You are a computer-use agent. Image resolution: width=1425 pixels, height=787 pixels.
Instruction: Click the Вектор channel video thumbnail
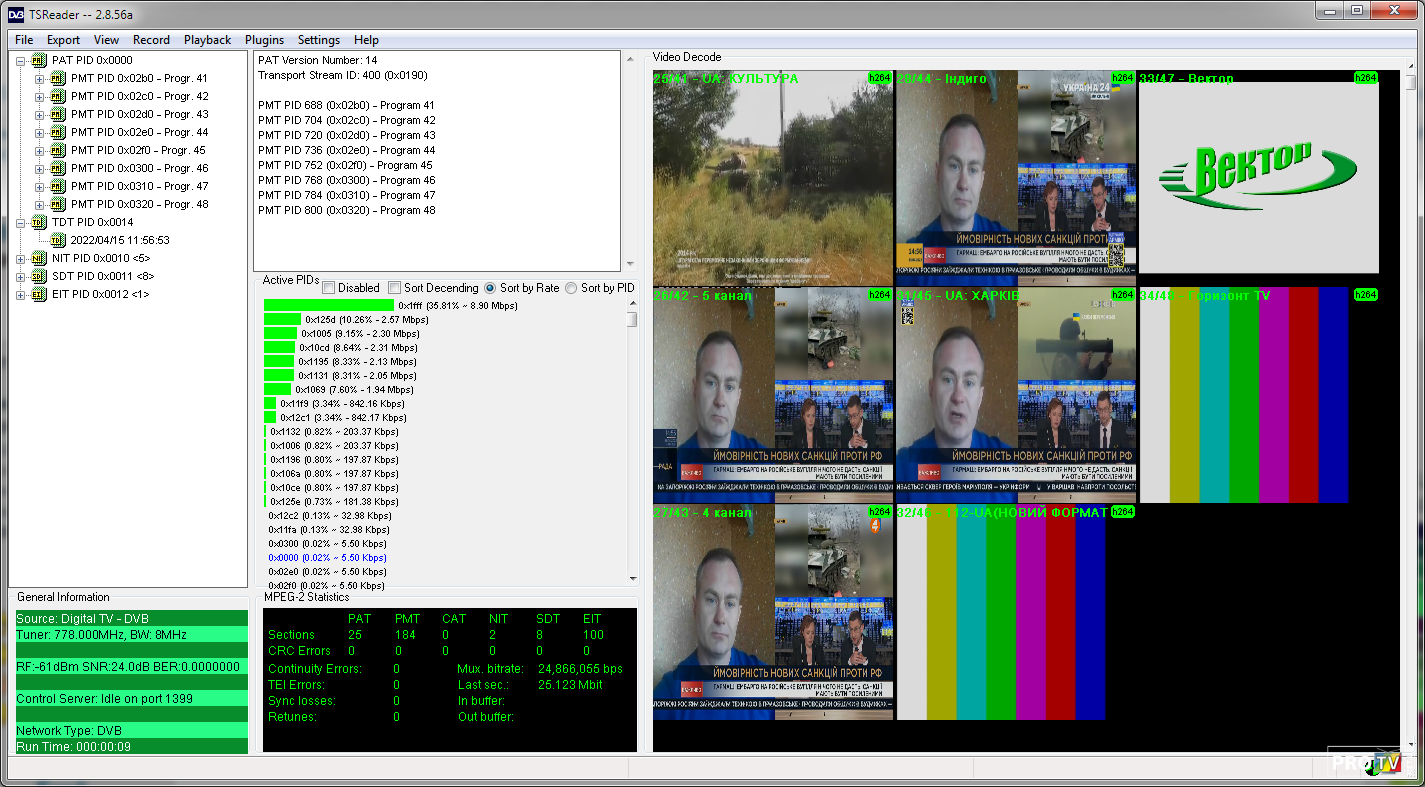pos(1258,178)
